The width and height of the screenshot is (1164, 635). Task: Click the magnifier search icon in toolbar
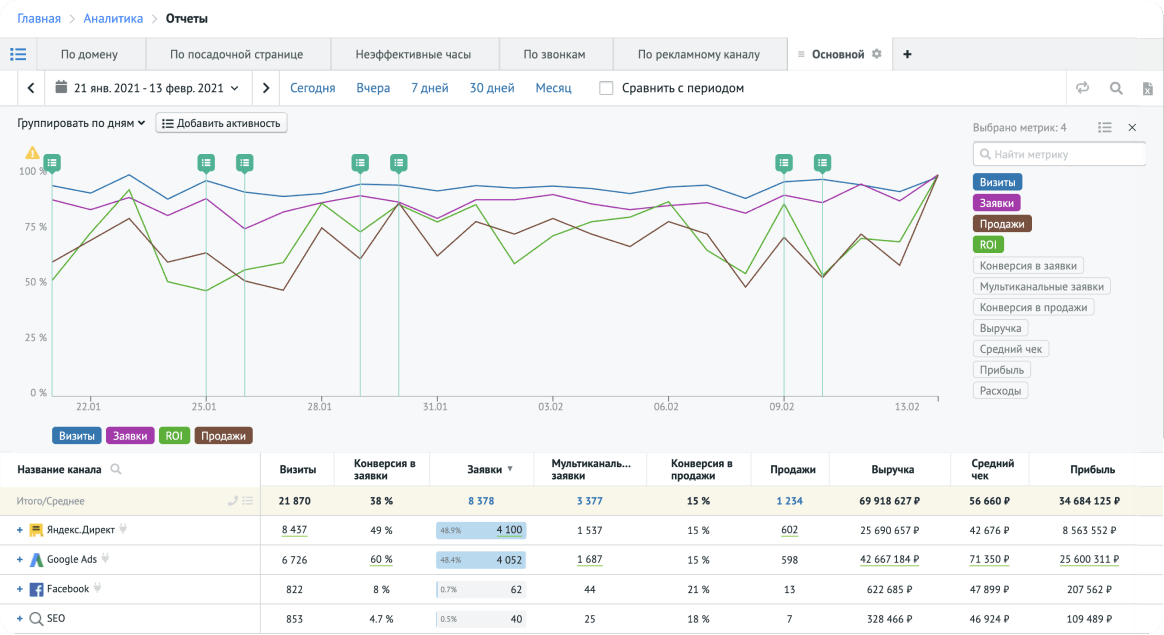(1116, 88)
